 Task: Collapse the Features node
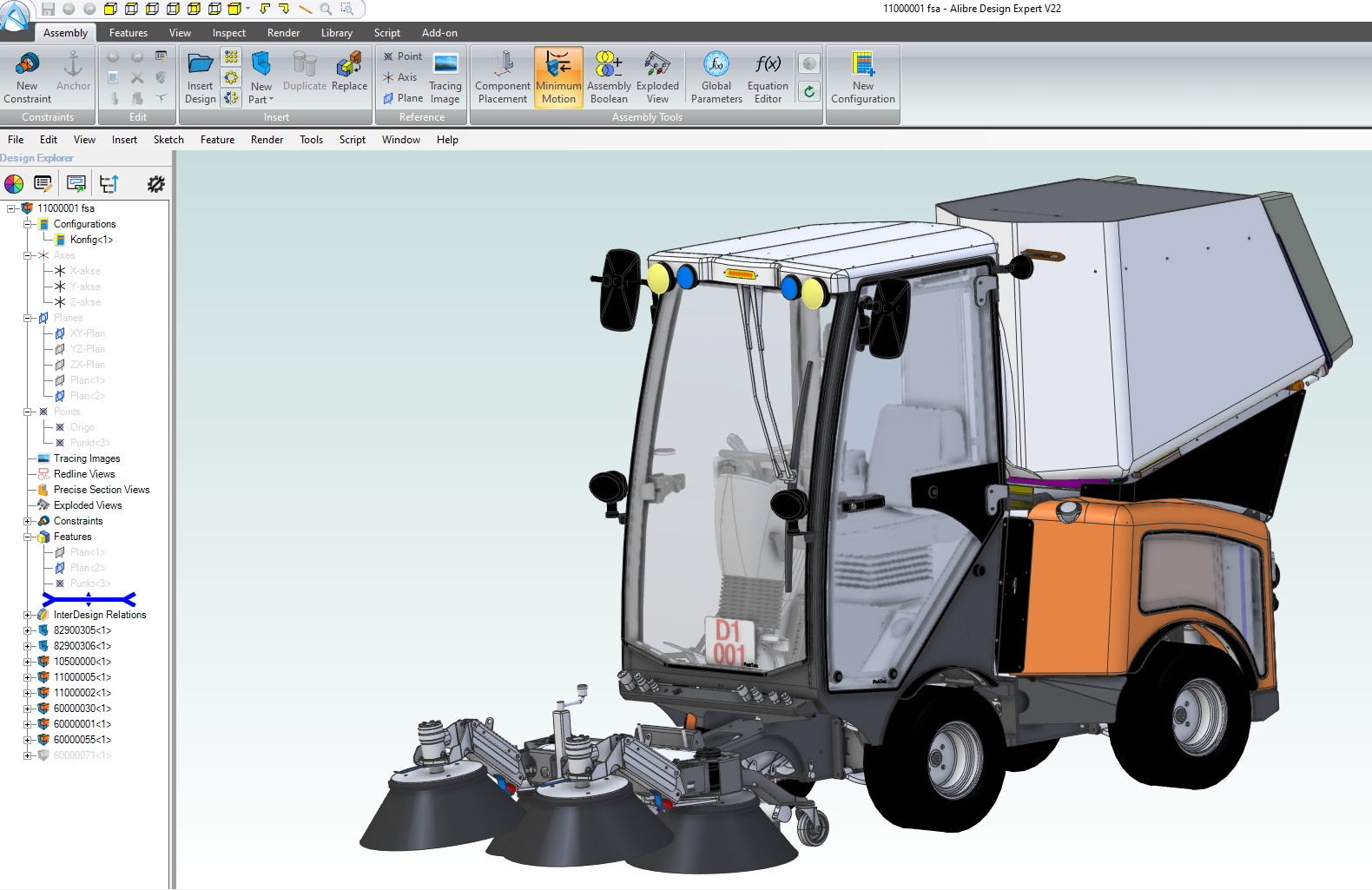pyautogui.click(x=28, y=537)
